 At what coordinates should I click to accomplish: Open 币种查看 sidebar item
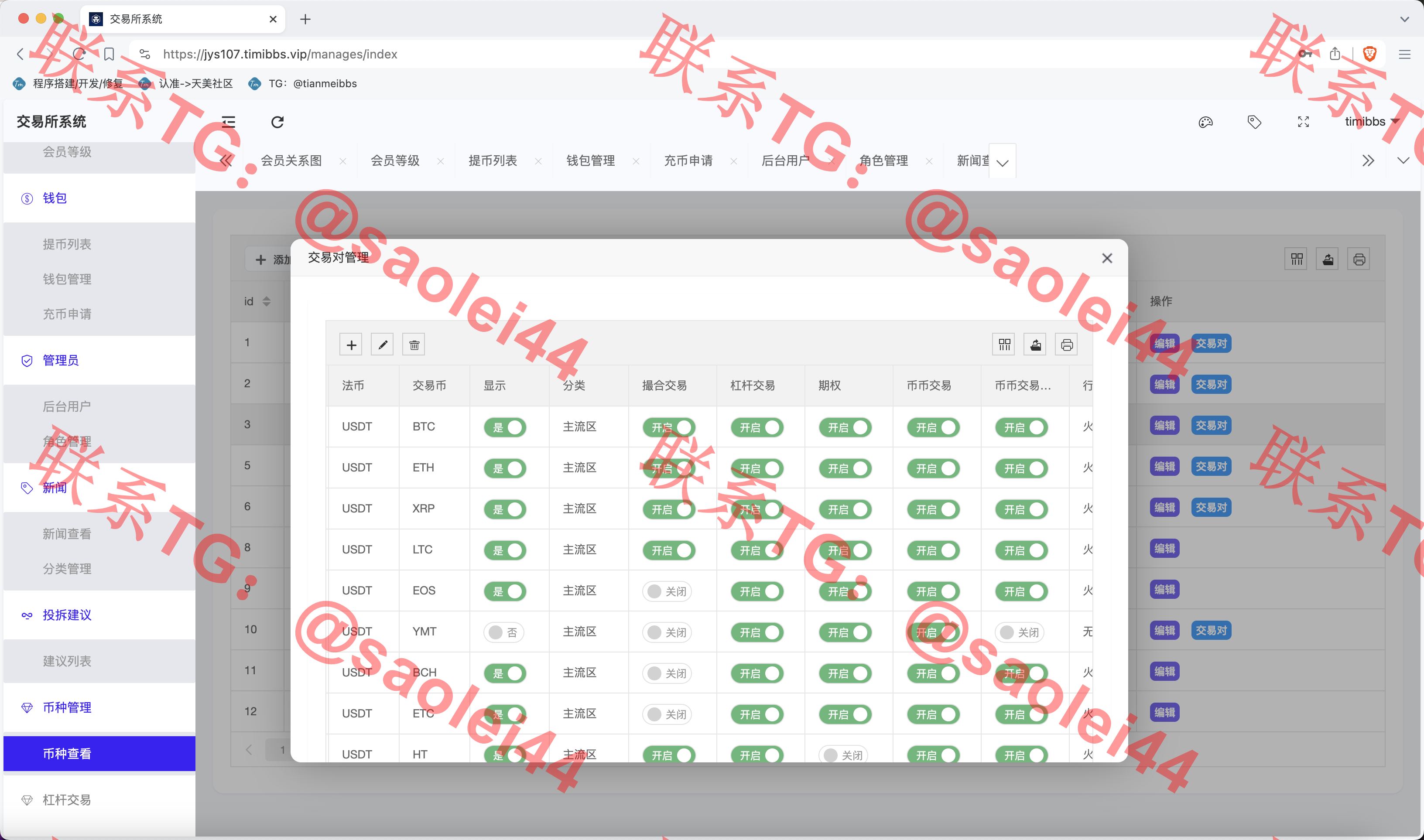tap(99, 754)
